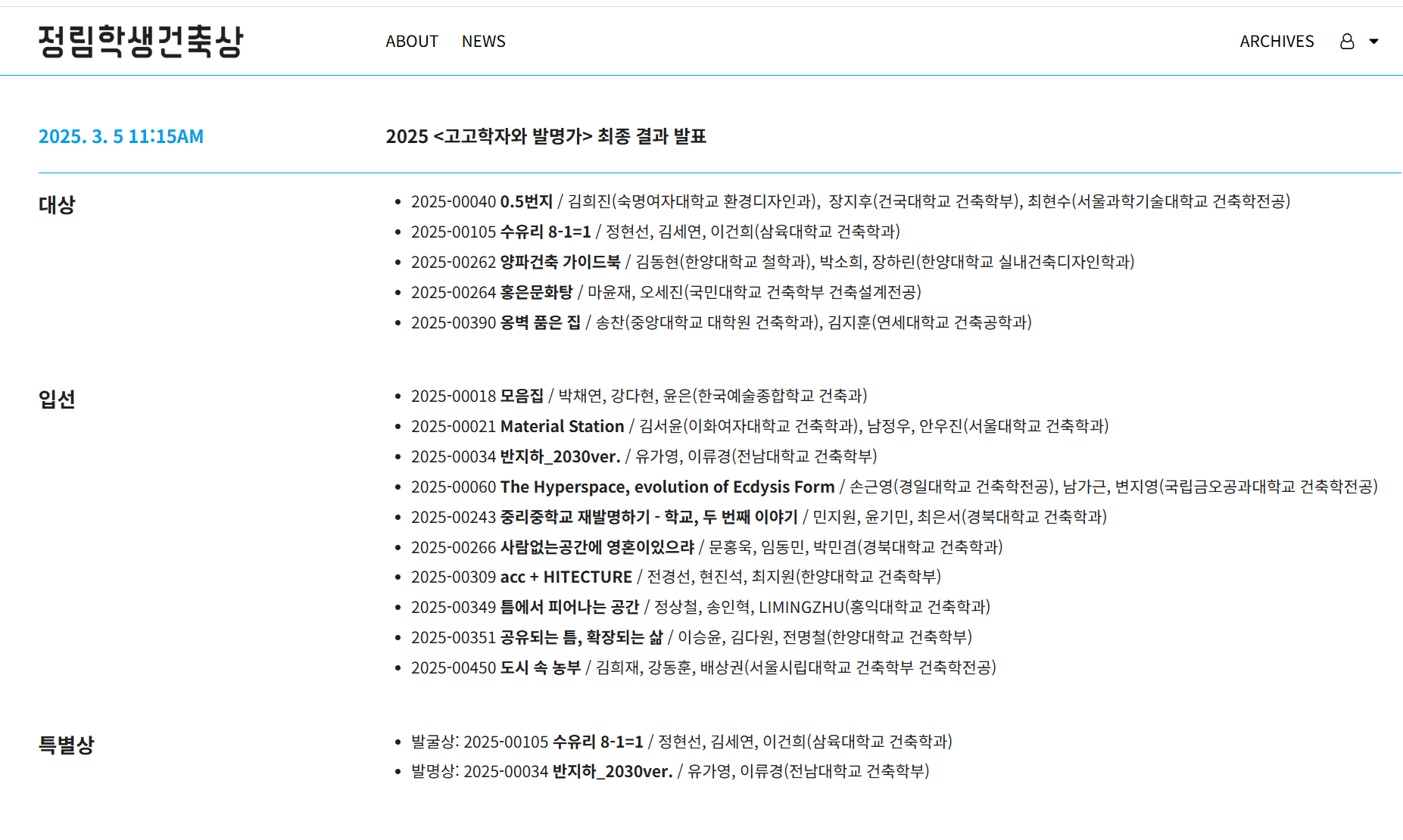Expand the account dropdown arrow
The width and height of the screenshot is (1403, 840).
[x=1373, y=42]
